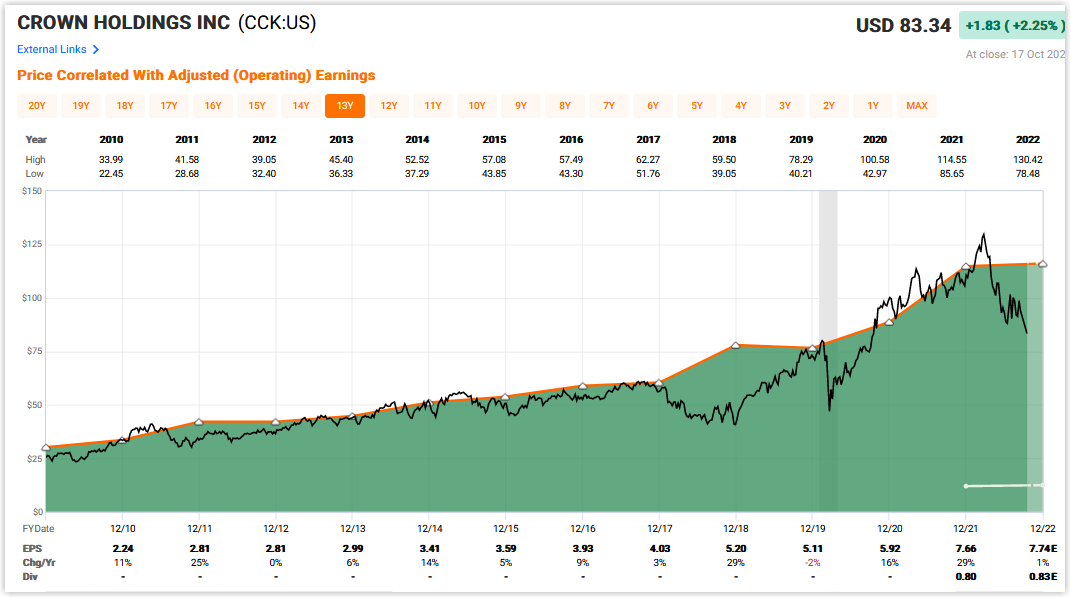This screenshot has height=598, width=1071.
Task: Click the 2022 high value 130.42
Action: coord(1027,159)
